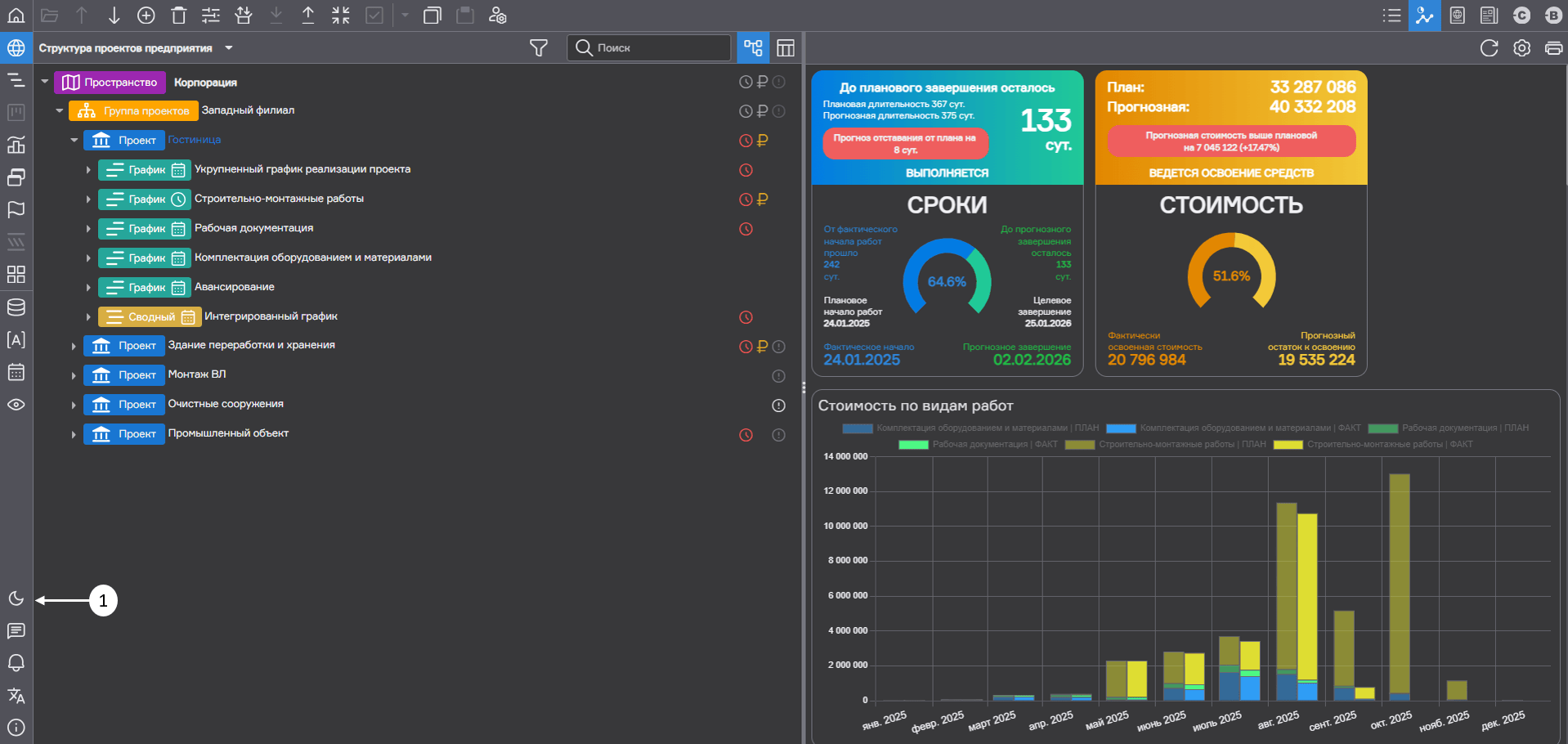Click the trash delete icon
Viewport: 1568px width, 744px height.
179,16
